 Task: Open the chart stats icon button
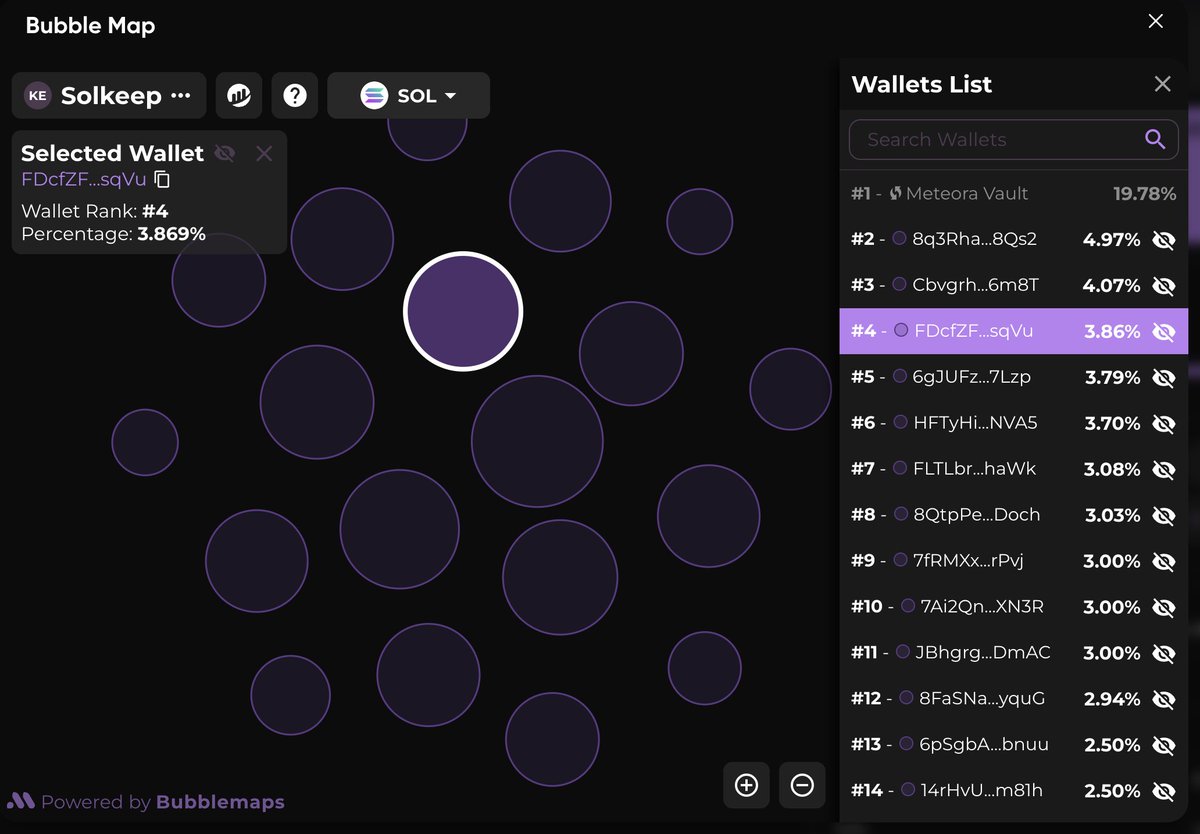[x=239, y=95]
